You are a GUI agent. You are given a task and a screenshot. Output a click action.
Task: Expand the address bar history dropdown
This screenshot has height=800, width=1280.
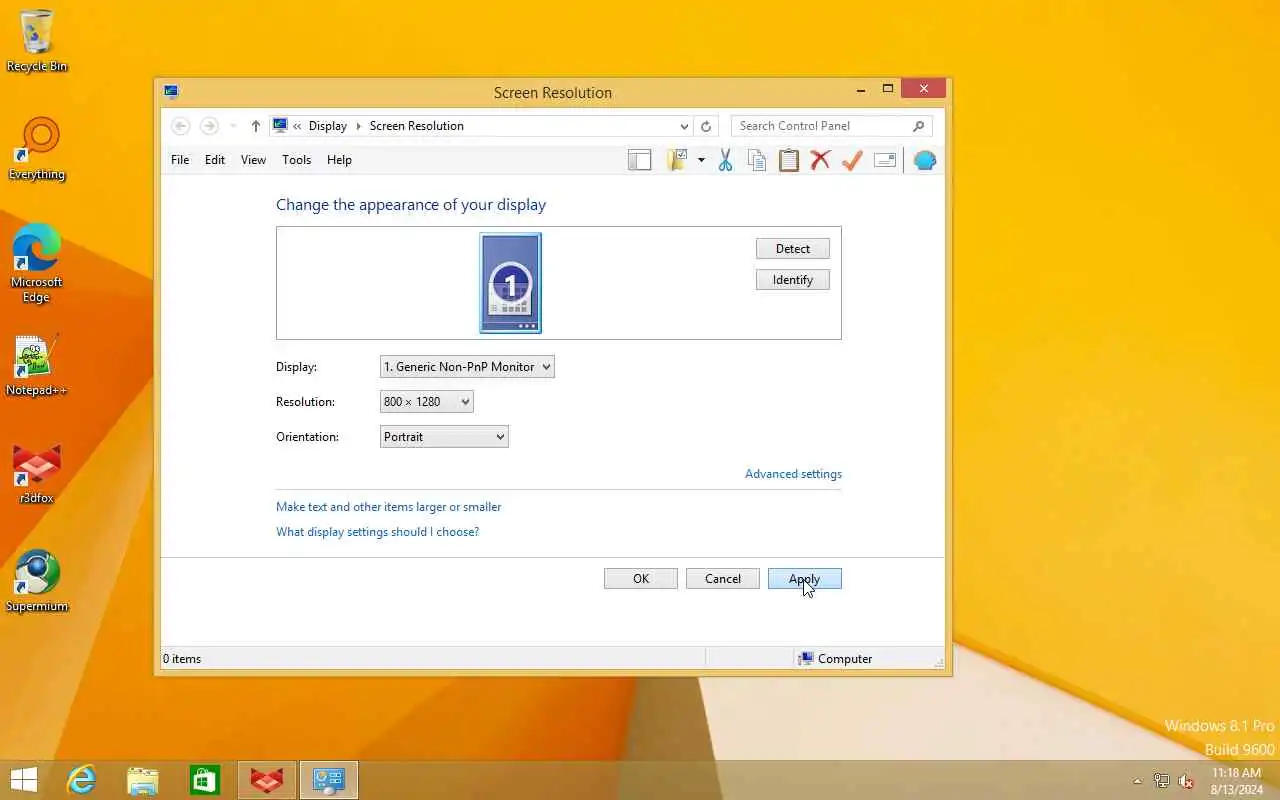point(684,126)
